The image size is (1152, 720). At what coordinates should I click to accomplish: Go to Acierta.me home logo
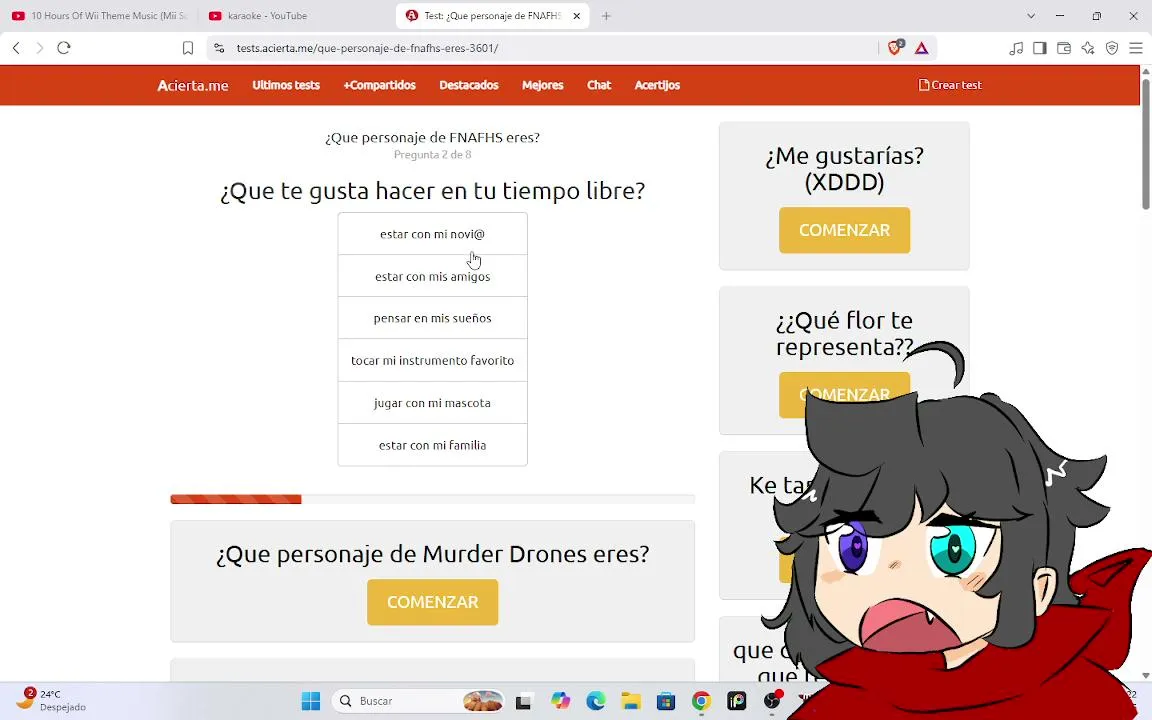click(192, 85)
